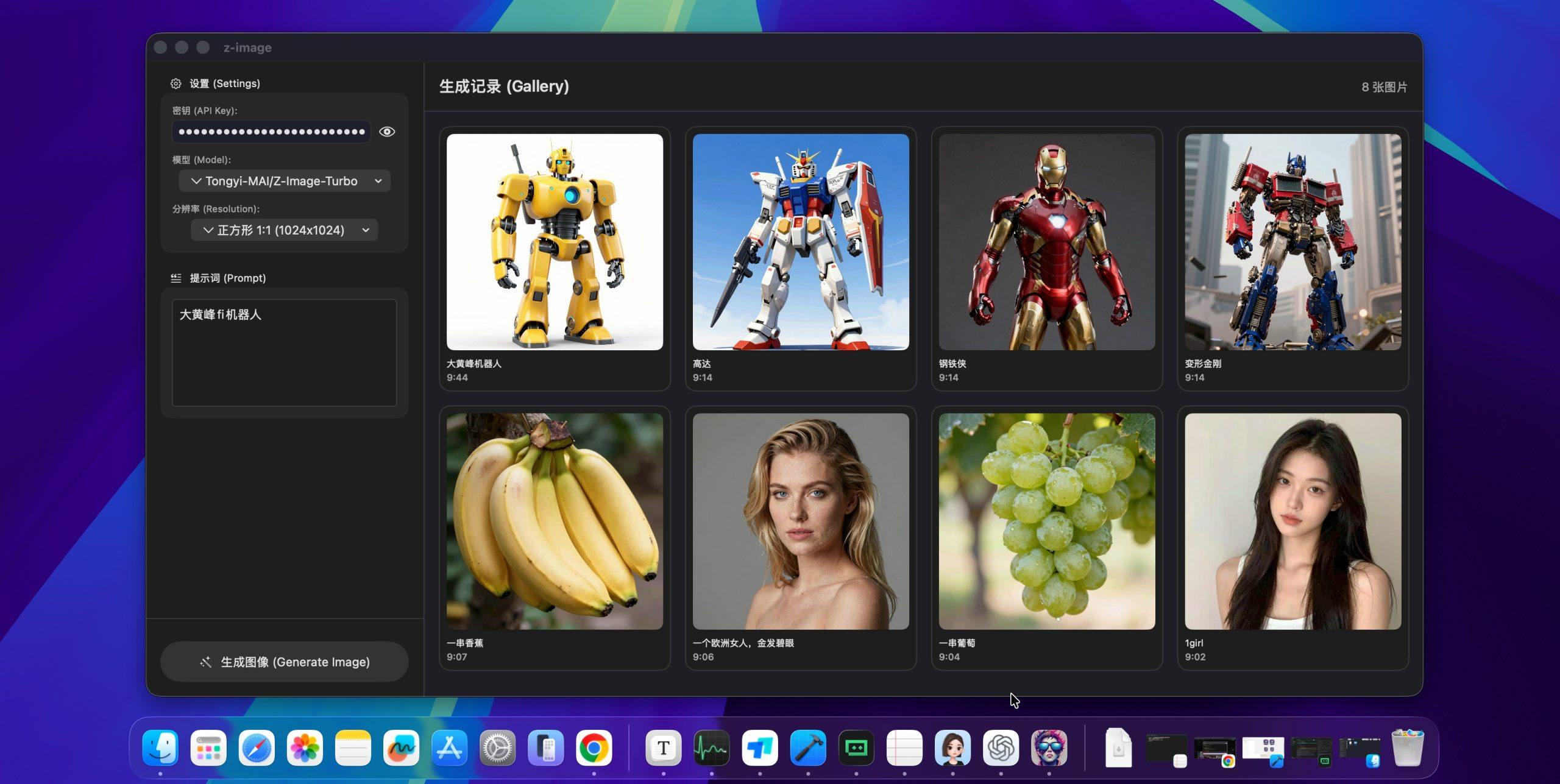This screenshot has width=1560, height=784.
Task: Open Google Chrome from the dock
Action: 594,747
